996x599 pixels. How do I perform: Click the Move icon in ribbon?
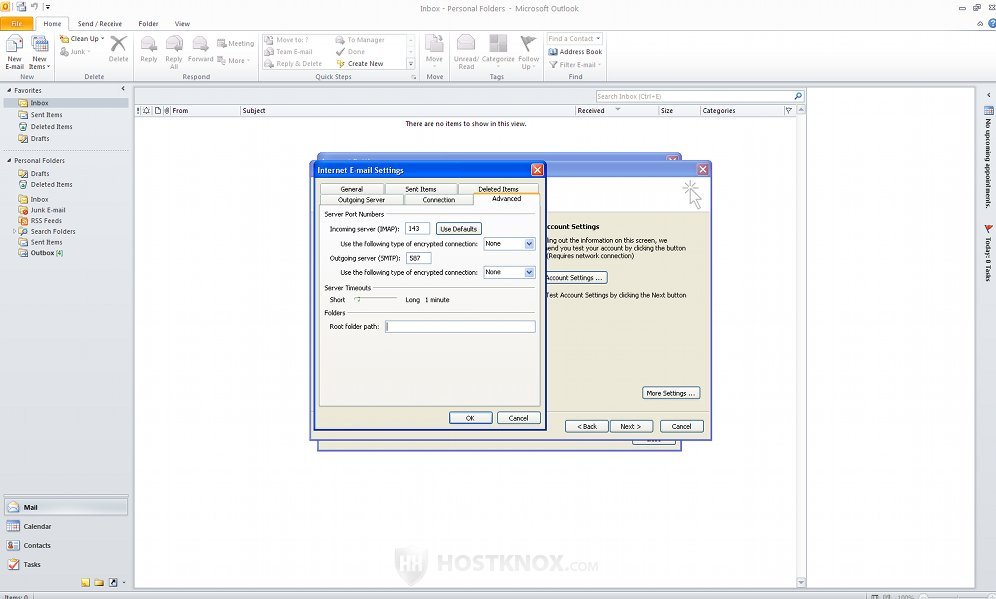(434, 44)
